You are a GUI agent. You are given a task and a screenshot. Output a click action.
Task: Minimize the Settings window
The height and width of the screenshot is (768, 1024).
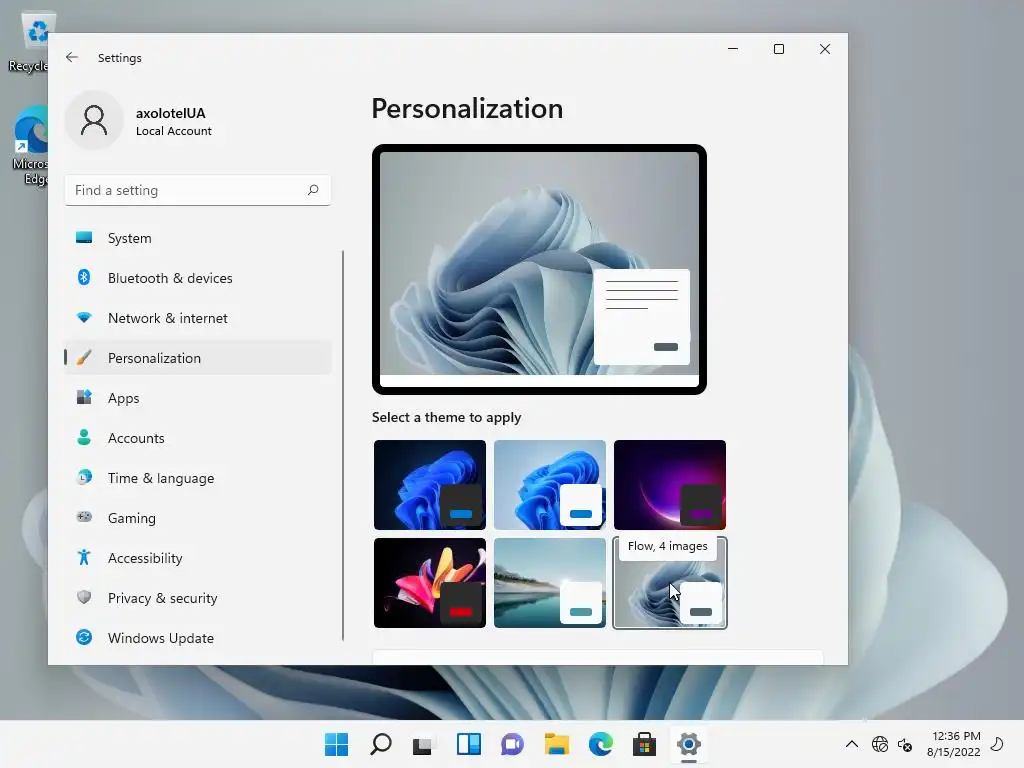(x=733, y=49)
